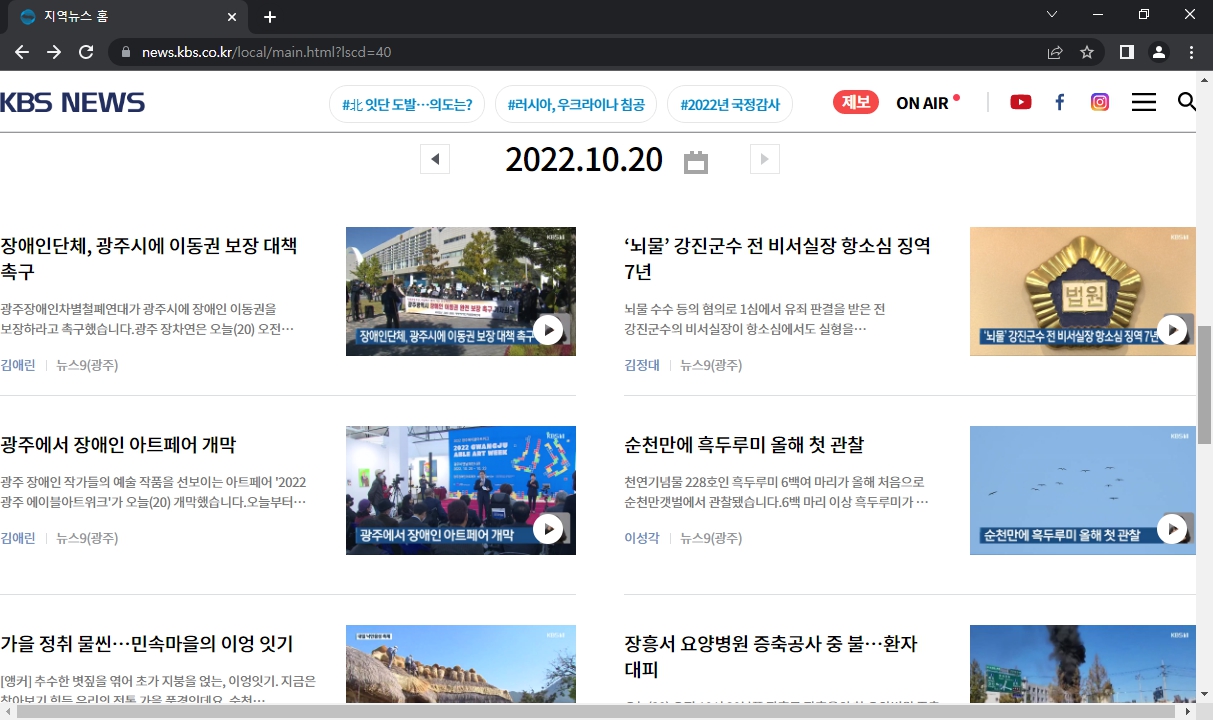Go to the next date
Screen dimensions: 1213x720
point(764,158)
